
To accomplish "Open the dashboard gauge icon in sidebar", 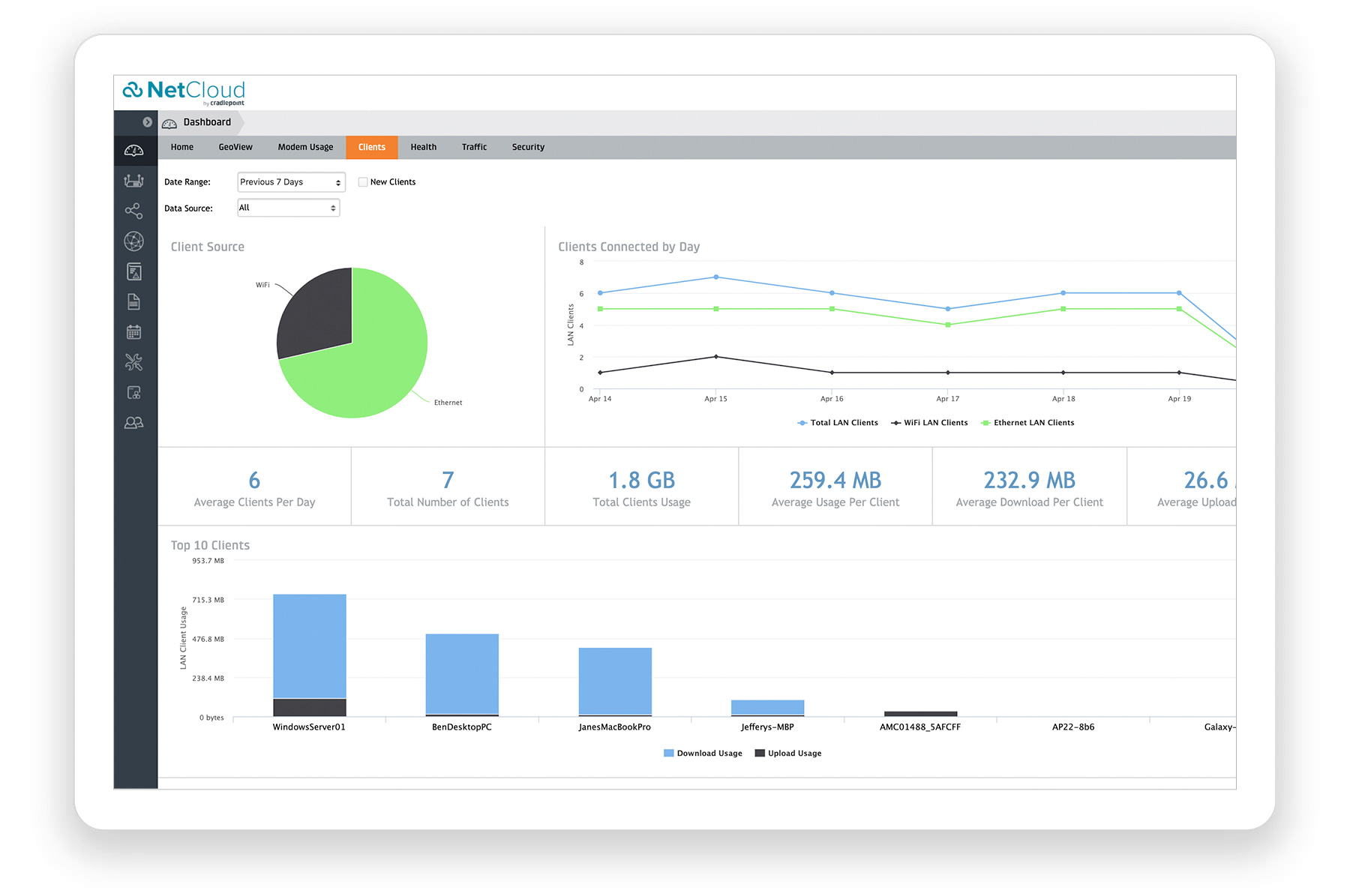I will click(134, 151).
